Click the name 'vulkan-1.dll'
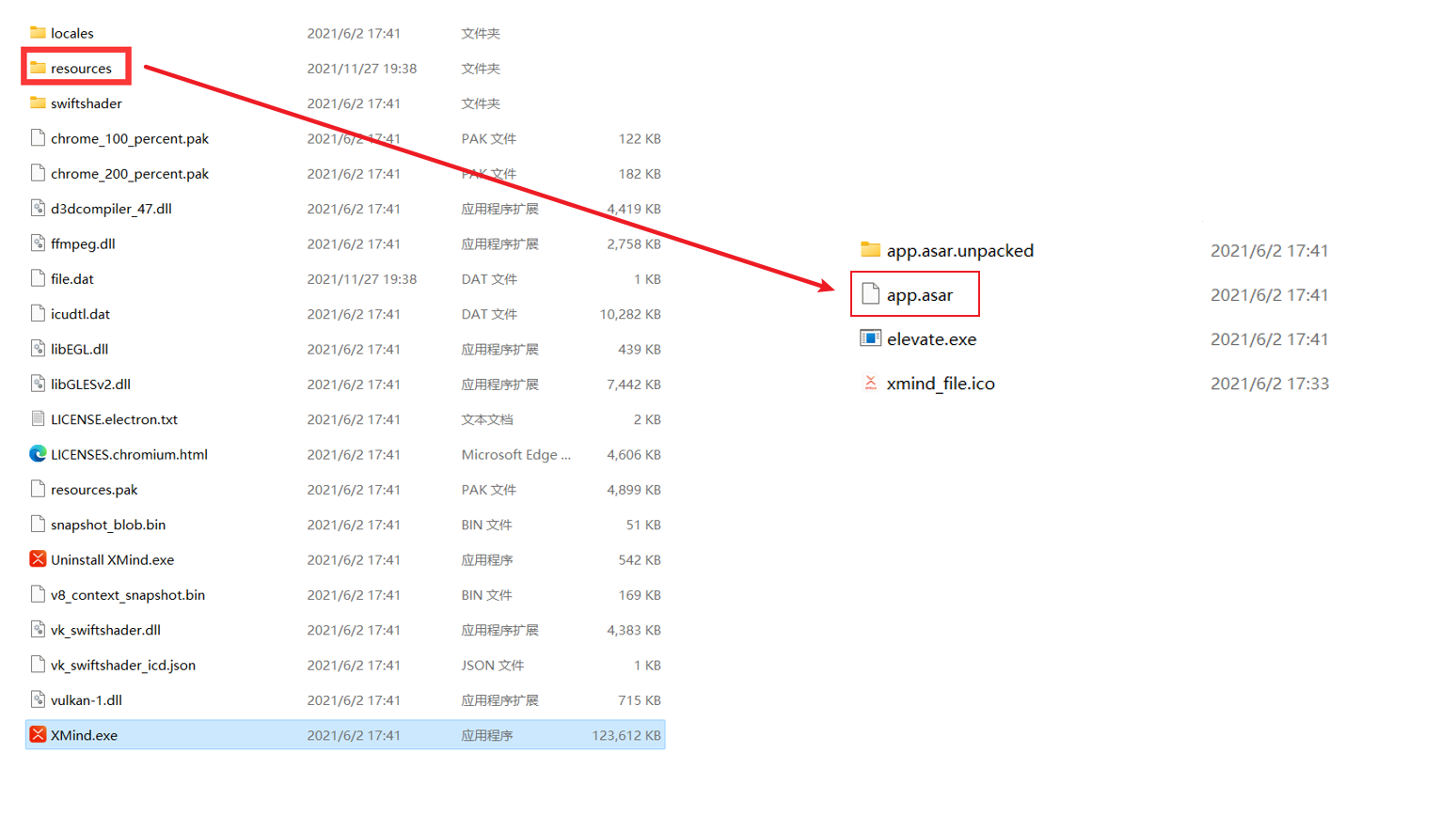The height and width of the screenshot is (816, 1456). [x=87, y=699]
